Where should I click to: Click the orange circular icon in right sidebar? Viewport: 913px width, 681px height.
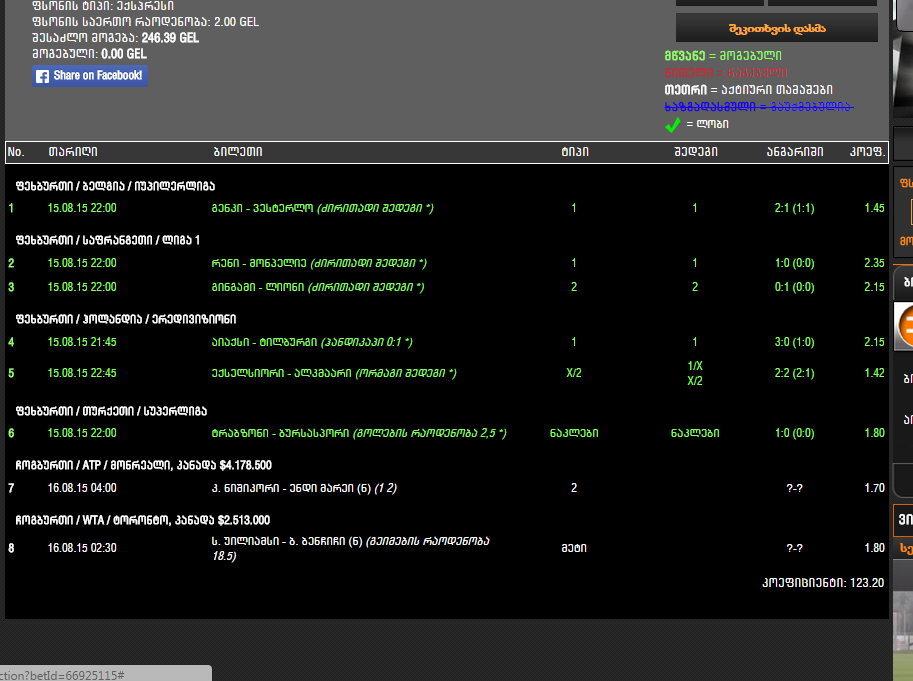(x=906, y=326)
